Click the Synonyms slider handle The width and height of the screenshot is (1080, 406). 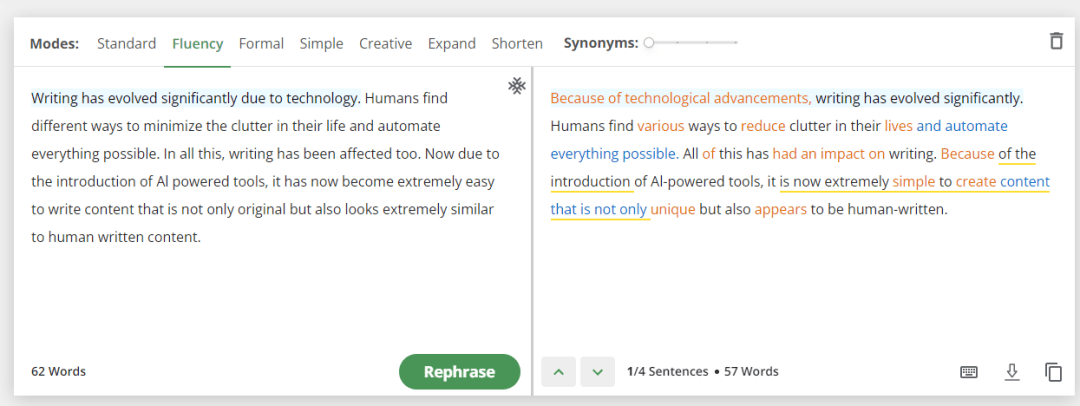coord(648,43)
